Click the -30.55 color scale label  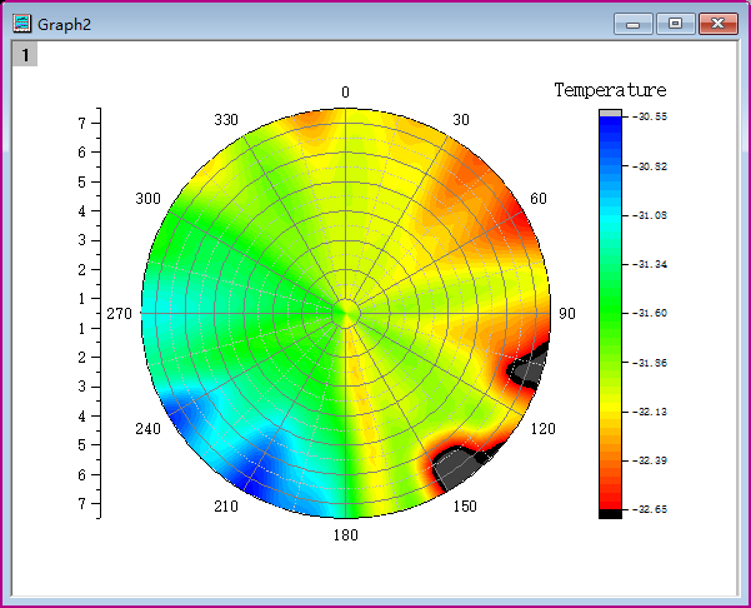click(x=649, y=116)
